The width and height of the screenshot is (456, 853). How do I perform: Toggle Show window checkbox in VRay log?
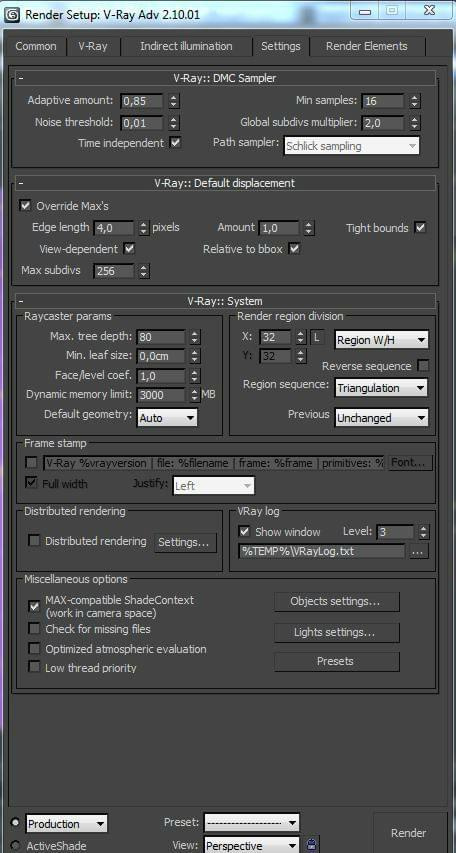244,531
